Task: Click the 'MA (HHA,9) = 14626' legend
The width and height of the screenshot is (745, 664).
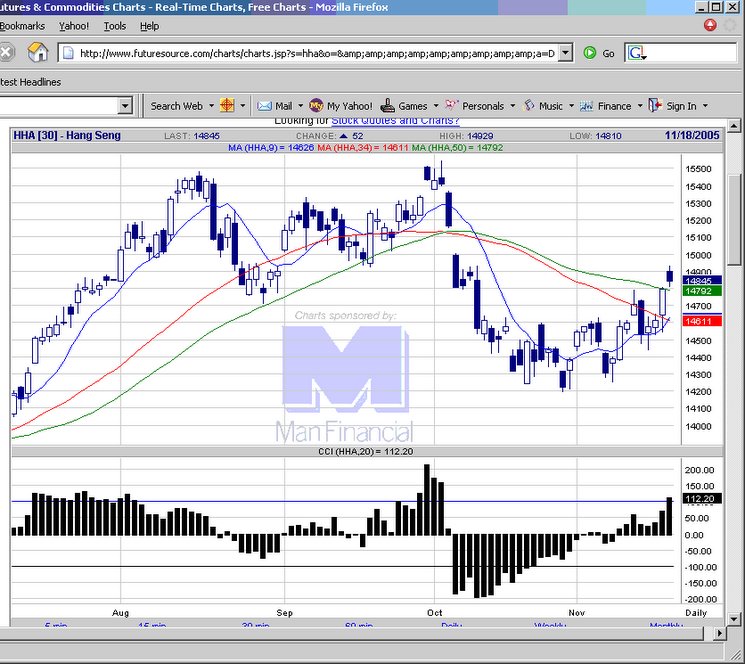Action: pyautogui.click(x=271, y=148)
